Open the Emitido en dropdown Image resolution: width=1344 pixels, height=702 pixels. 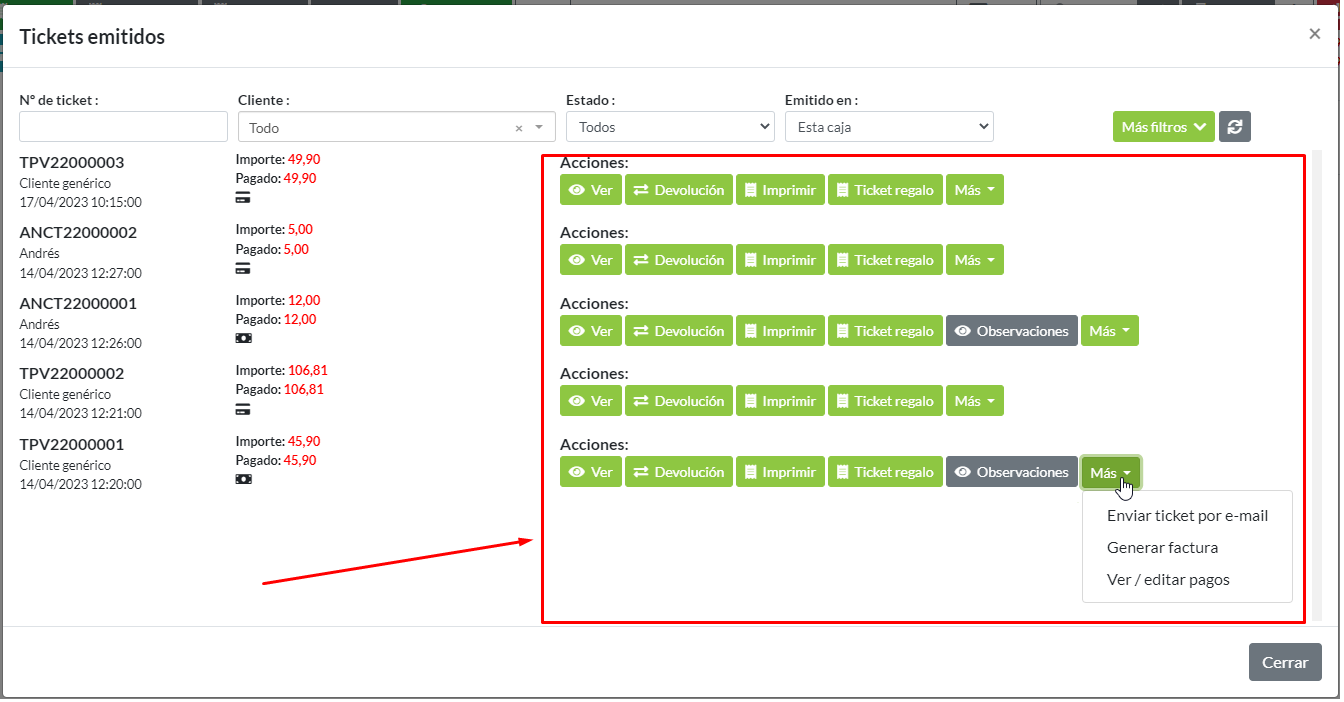(x=888, y=127)
